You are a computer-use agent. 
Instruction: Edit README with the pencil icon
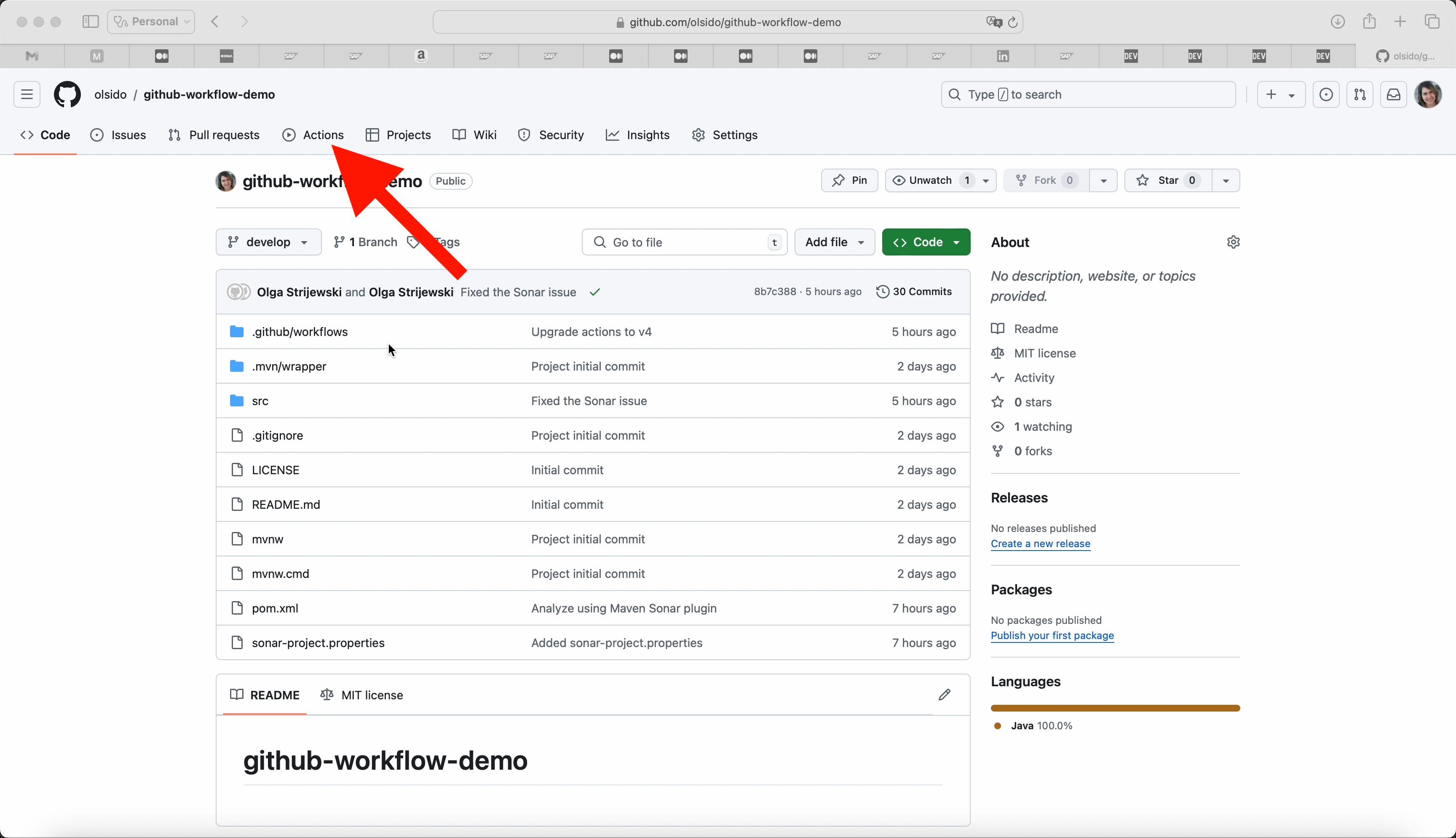click(x=944, y=695)
